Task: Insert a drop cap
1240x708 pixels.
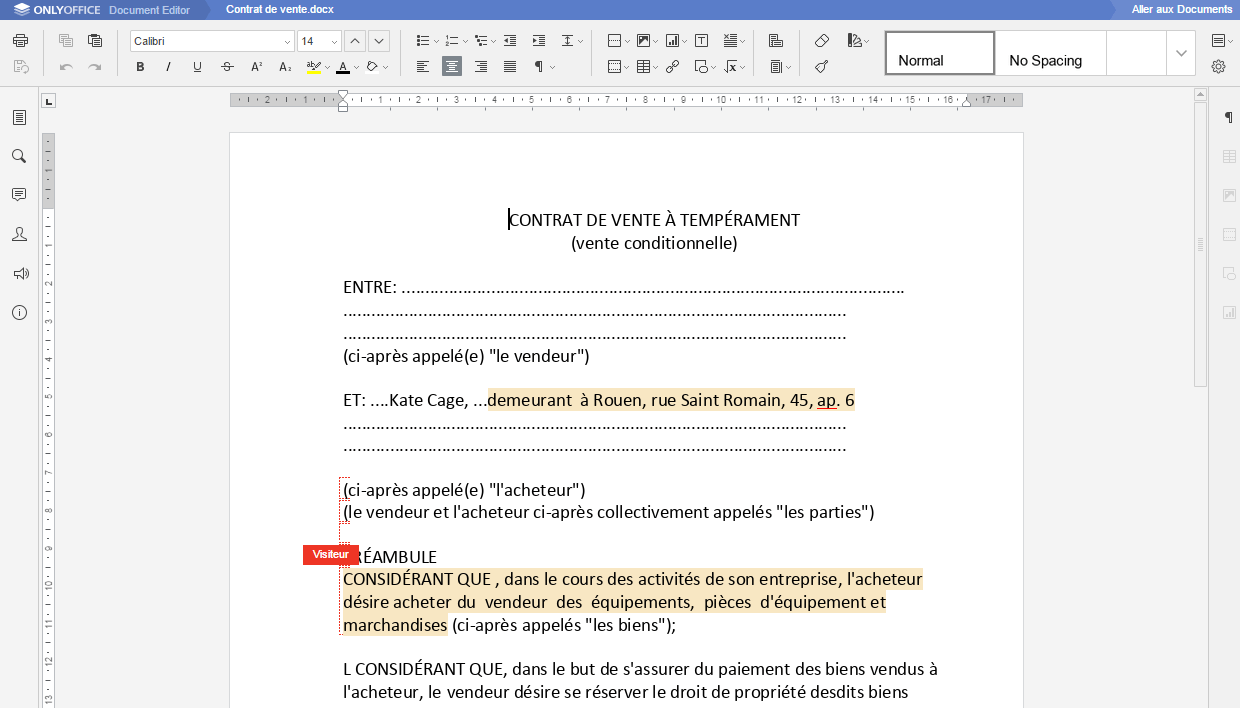Action: (733, 41)
